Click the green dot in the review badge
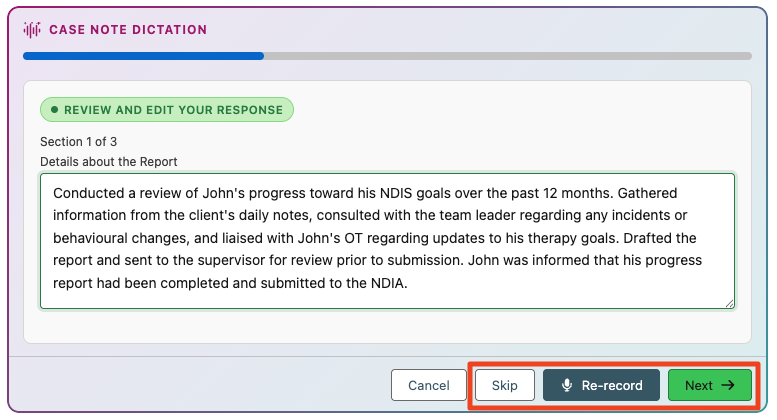Screen dimensions: 777x420 click(55, 109)
